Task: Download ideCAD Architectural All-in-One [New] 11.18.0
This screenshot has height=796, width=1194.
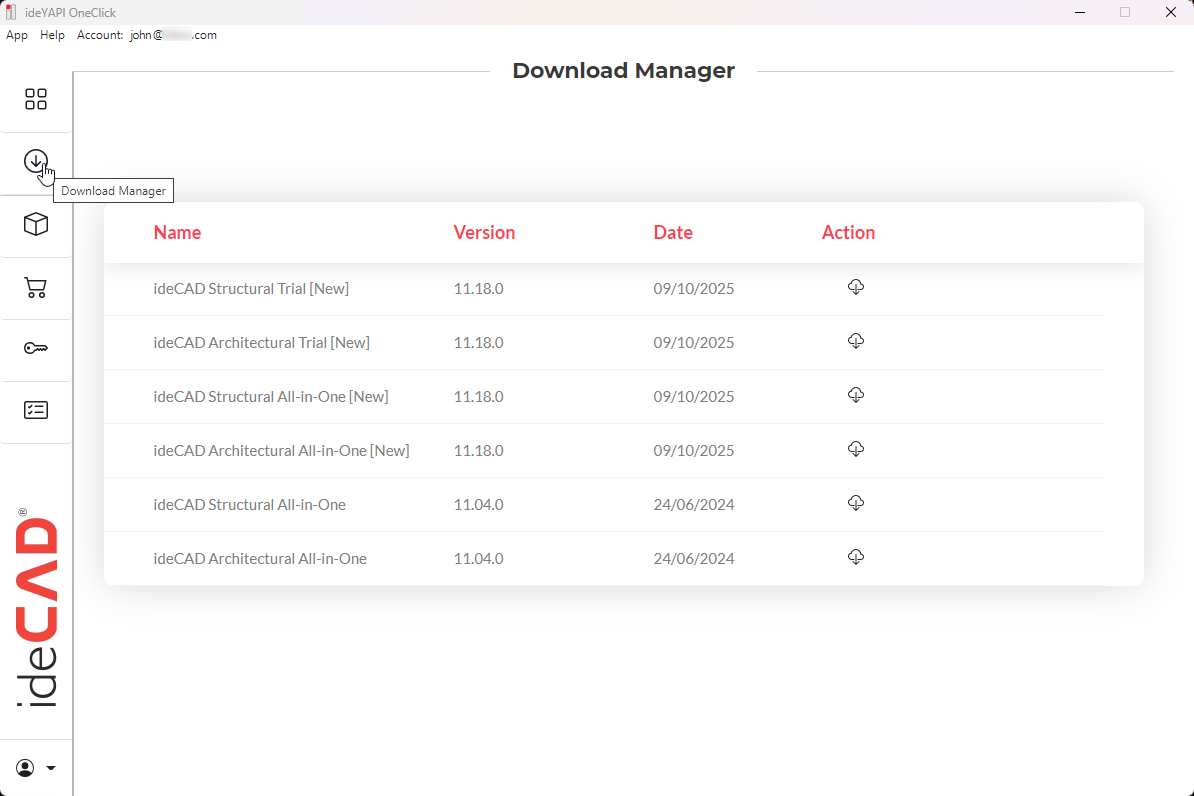Action: [855, 450]
